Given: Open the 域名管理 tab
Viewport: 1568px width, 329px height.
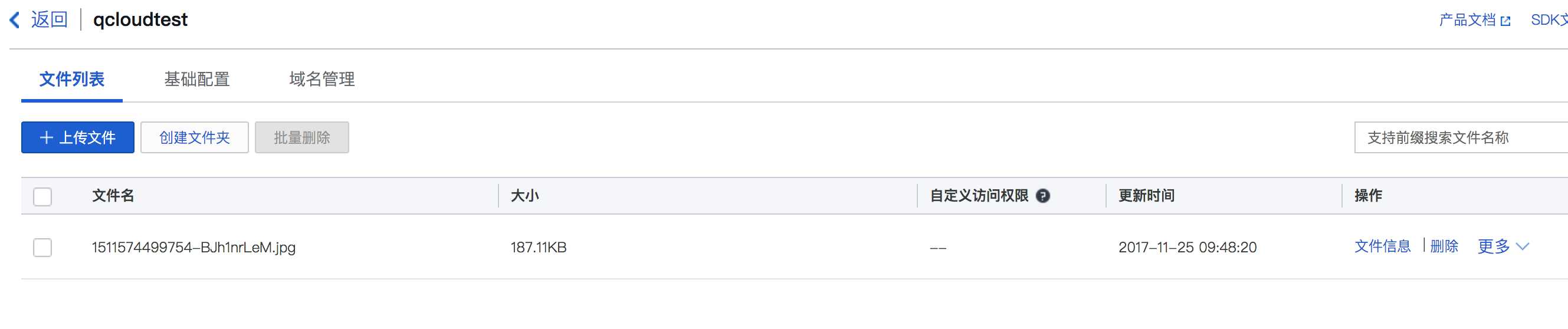Looking at the screenshot, I should click(x=322, y=79).
